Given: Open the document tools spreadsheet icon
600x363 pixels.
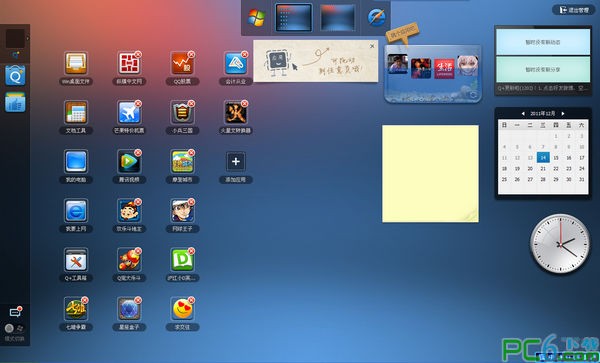Looking at the screenshot, I should [x=76, y=112].
